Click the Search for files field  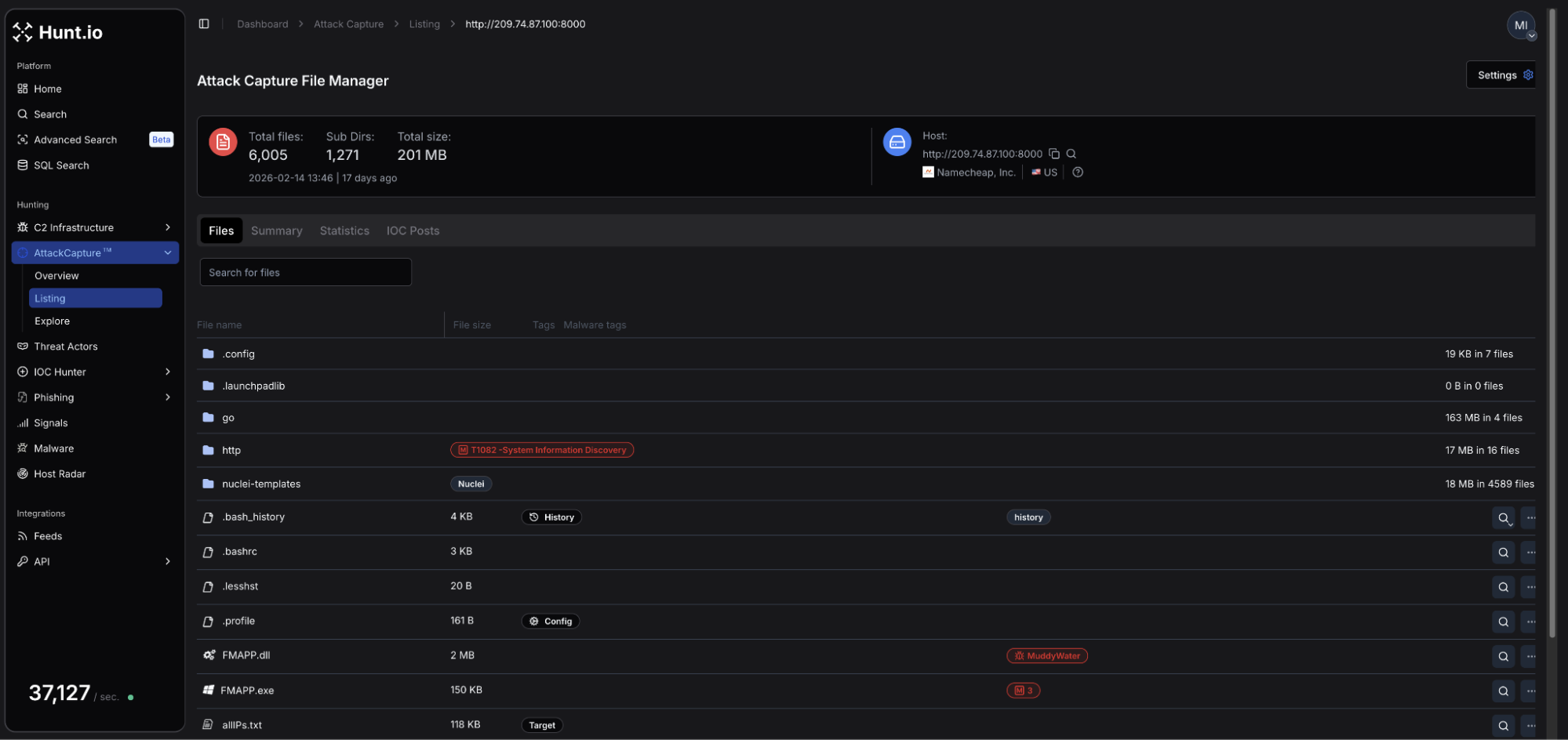pos(305,272)
